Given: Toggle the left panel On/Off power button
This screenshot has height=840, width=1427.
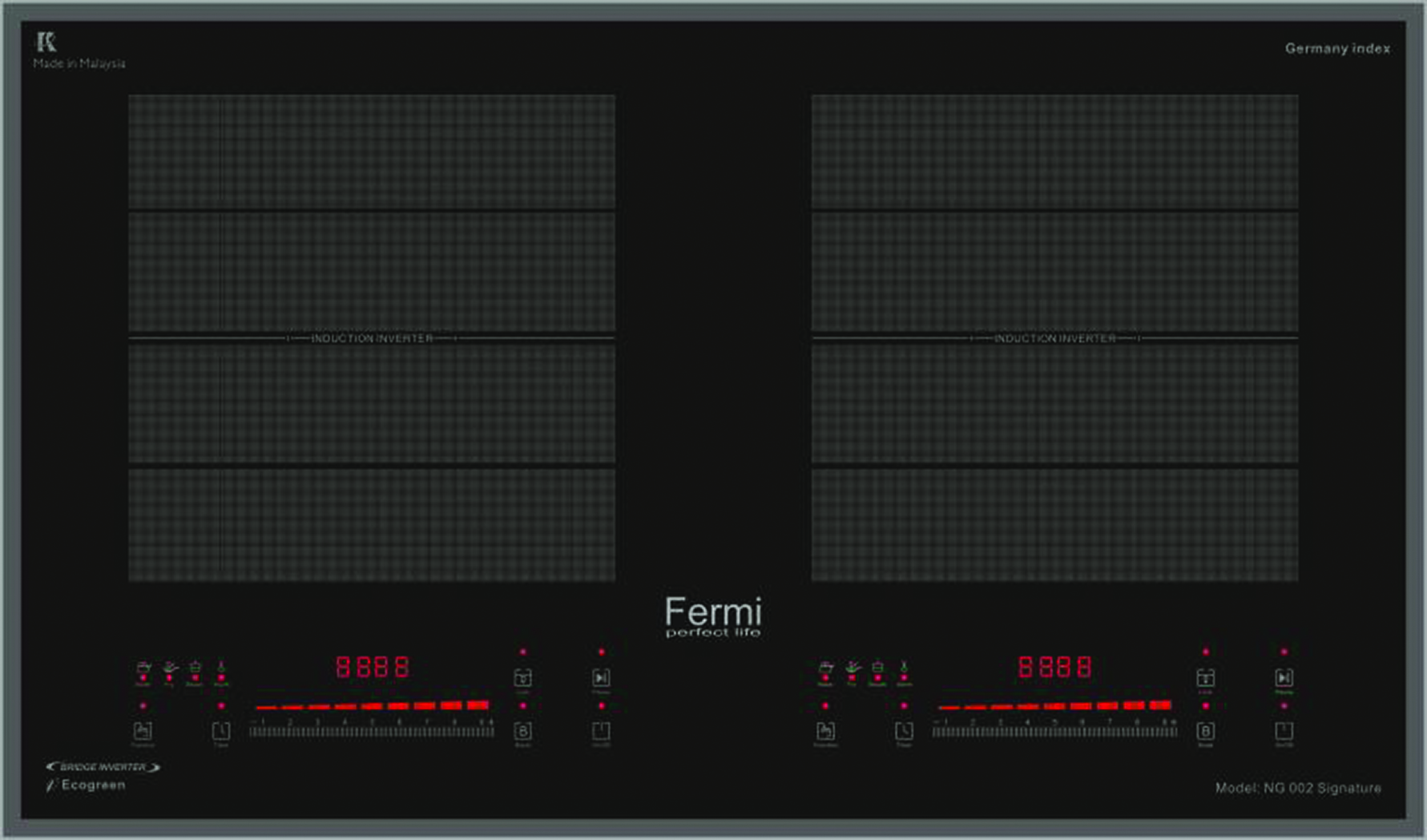Looking at the screenshot, I should pos(601,731).
